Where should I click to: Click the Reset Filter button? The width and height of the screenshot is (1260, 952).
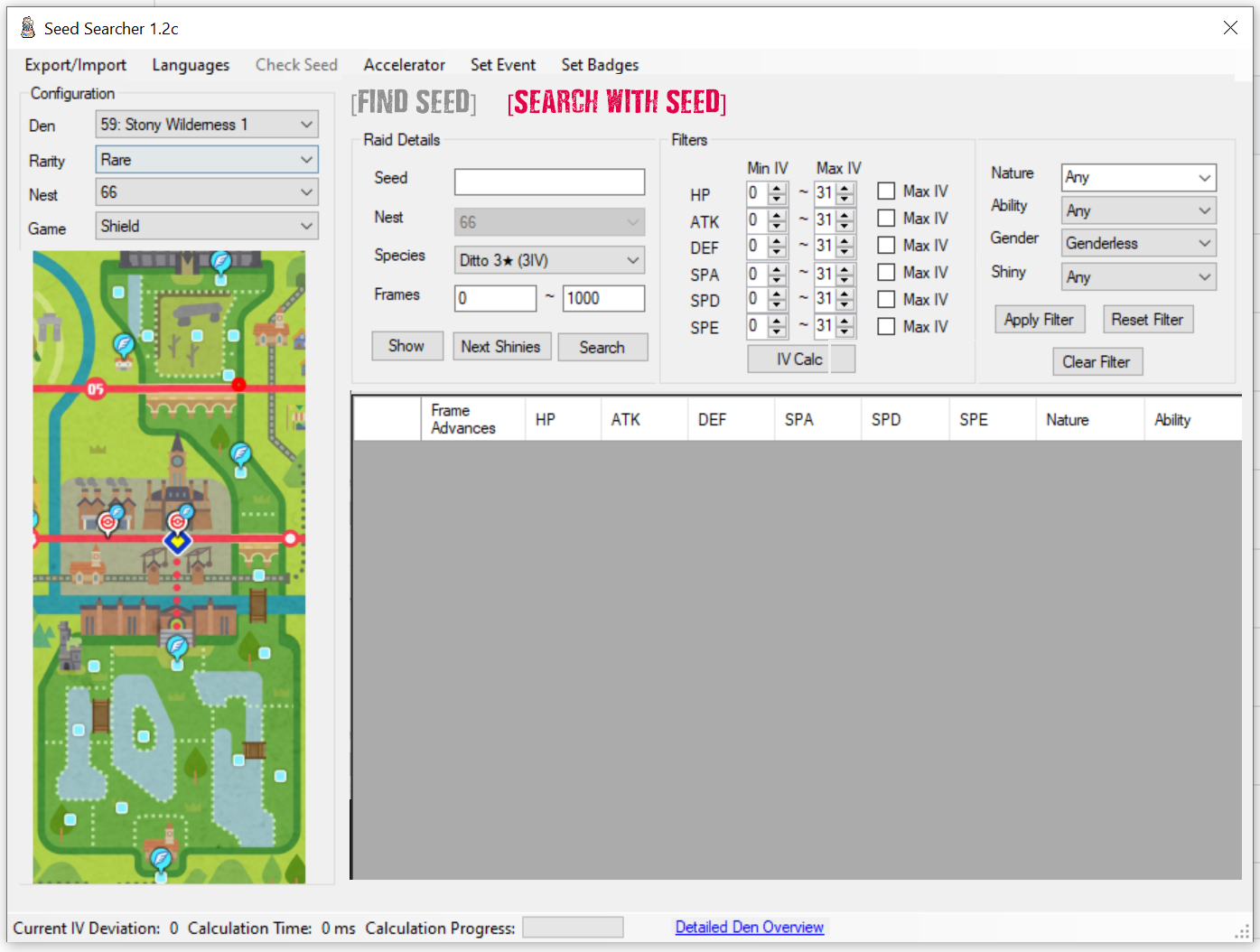click(x=1147, y=320)
